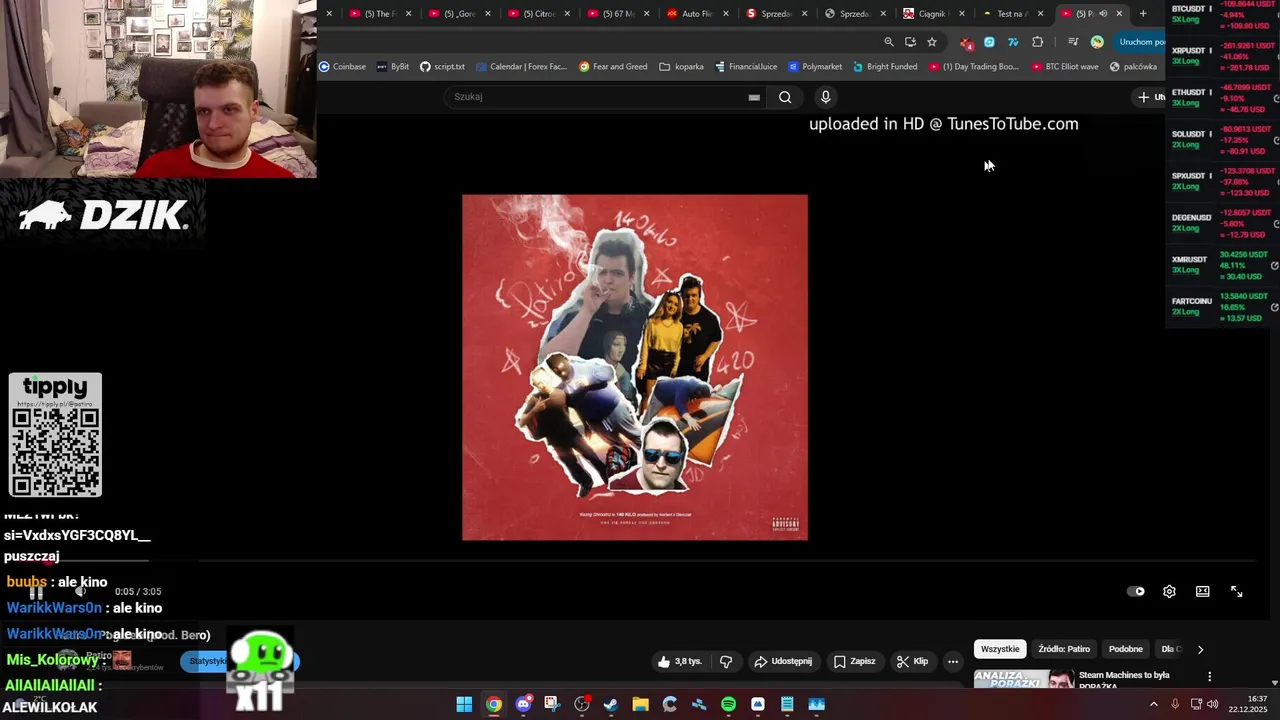Open the on-screen keyboard in search box

click(x=754, y=97)
